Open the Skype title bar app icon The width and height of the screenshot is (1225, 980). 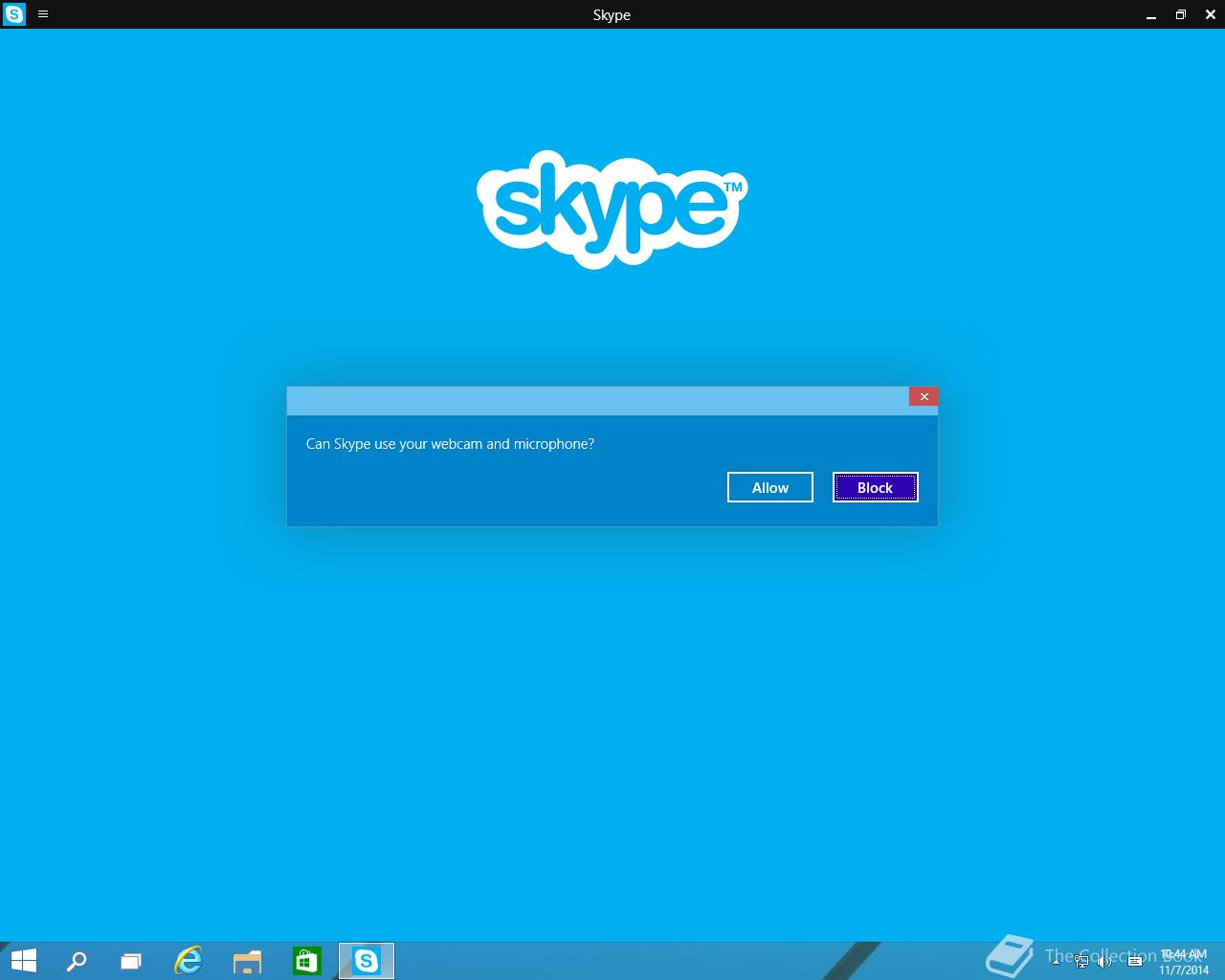point(14,14)
